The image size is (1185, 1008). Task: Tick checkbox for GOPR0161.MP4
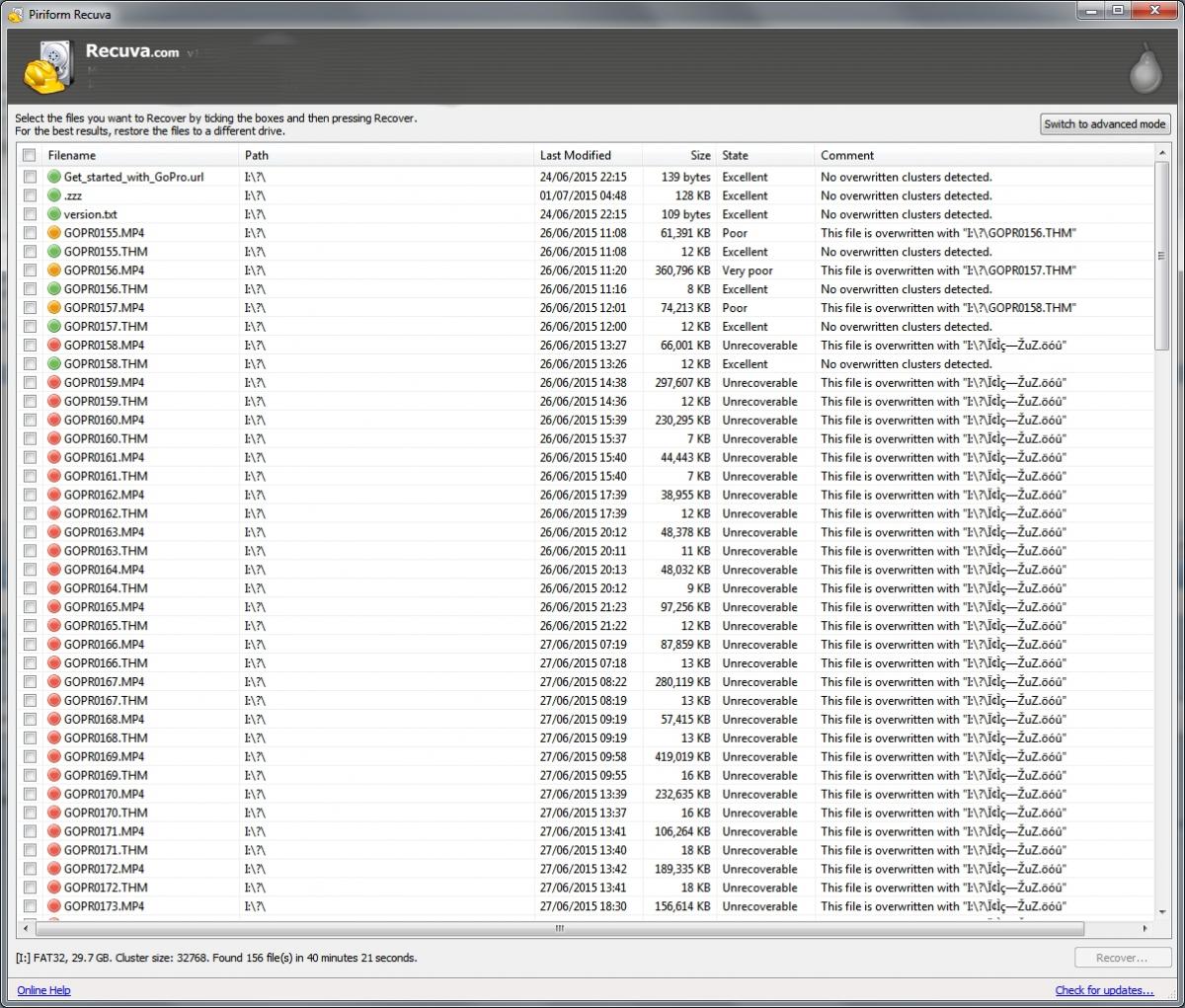pos(30,458)
